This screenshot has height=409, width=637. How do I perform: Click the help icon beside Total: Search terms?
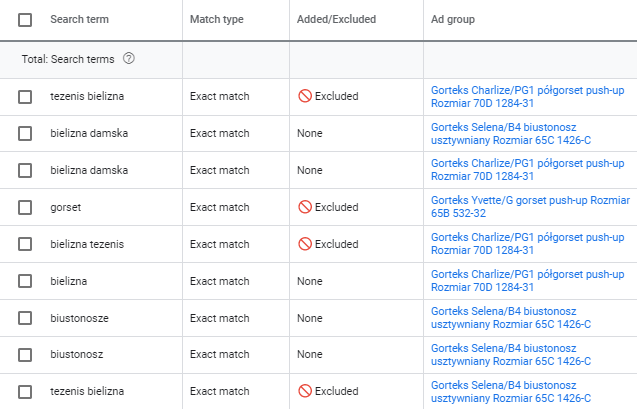[x=129, y=59]
